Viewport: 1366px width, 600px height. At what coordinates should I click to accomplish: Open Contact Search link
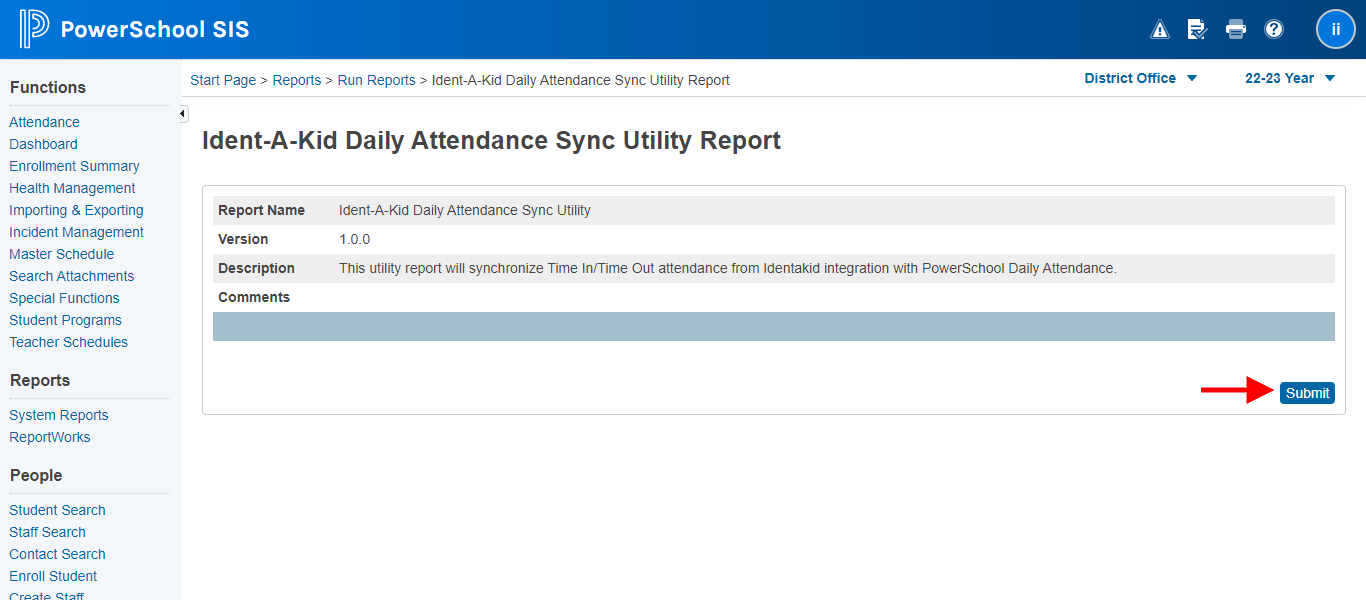pos(57,554)
